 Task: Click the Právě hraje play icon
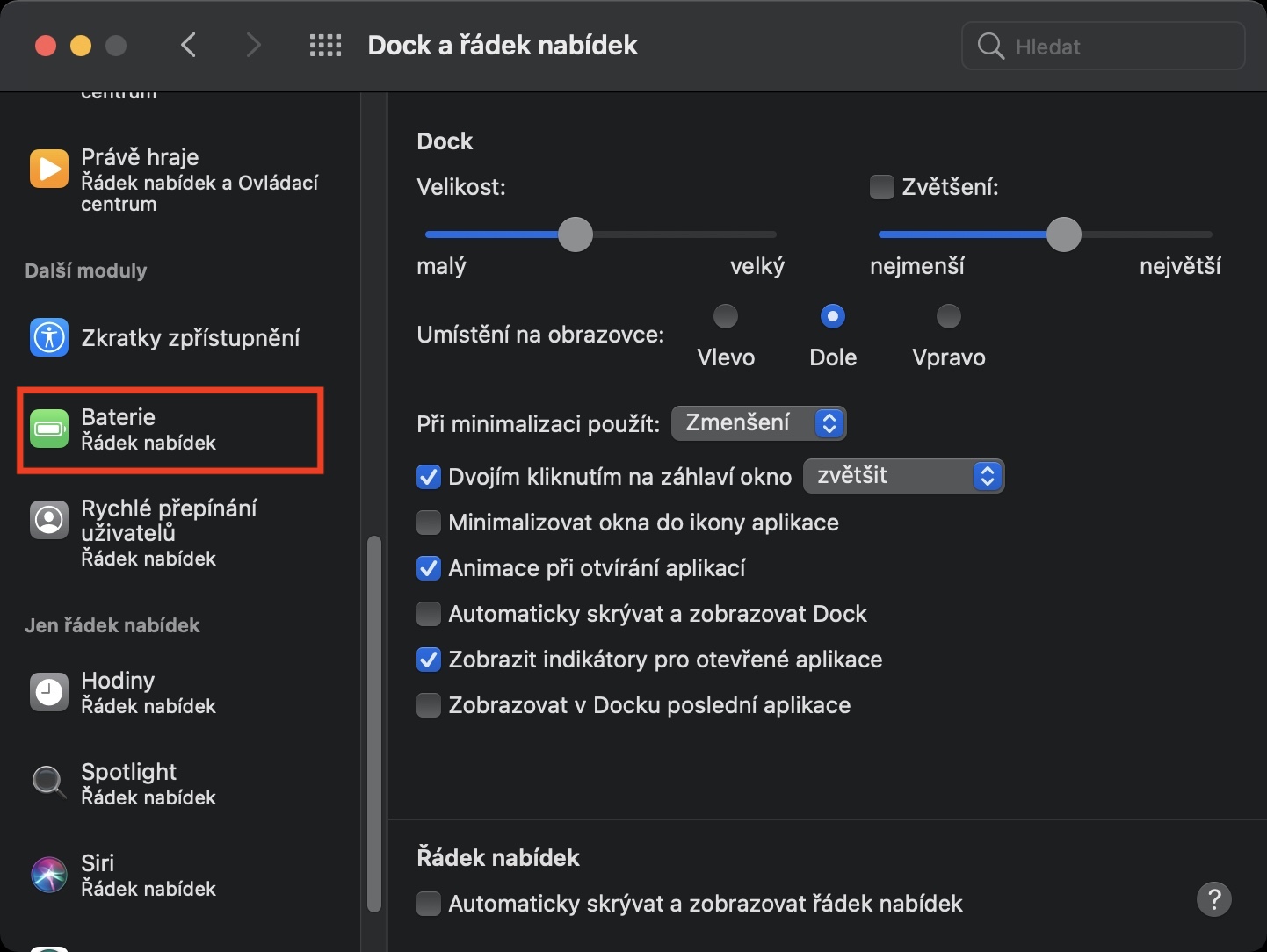pos(49,169)
